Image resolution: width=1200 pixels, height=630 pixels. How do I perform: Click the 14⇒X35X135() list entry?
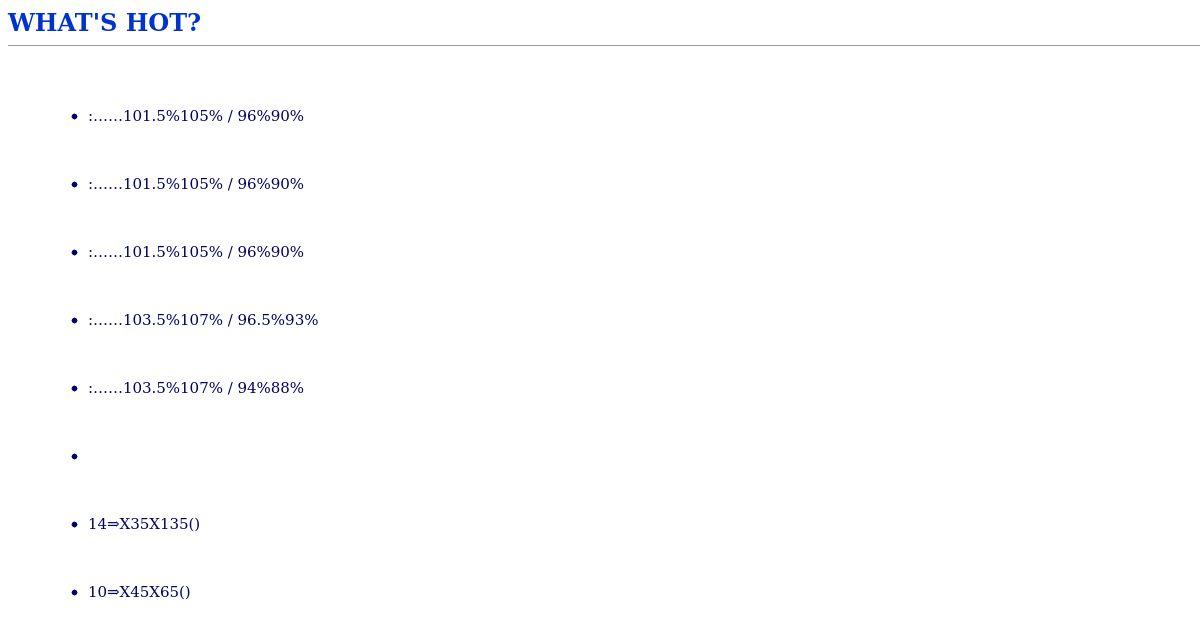144,524
